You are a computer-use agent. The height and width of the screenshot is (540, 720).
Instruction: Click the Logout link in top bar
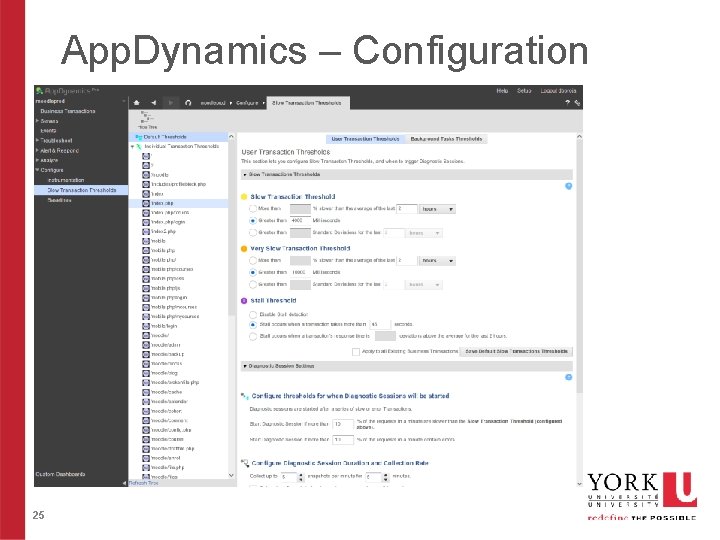558,91
